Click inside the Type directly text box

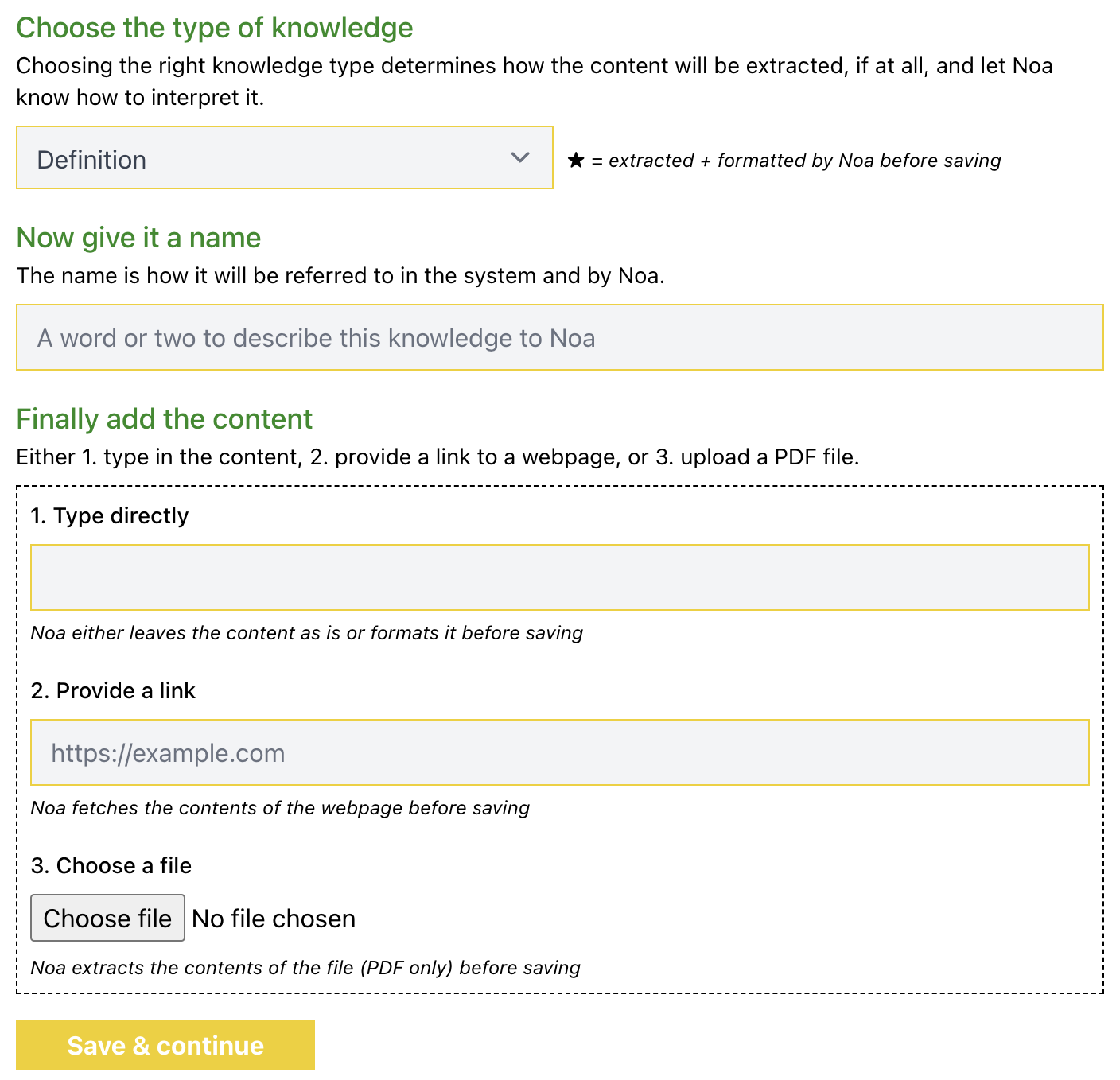[559, 577]
